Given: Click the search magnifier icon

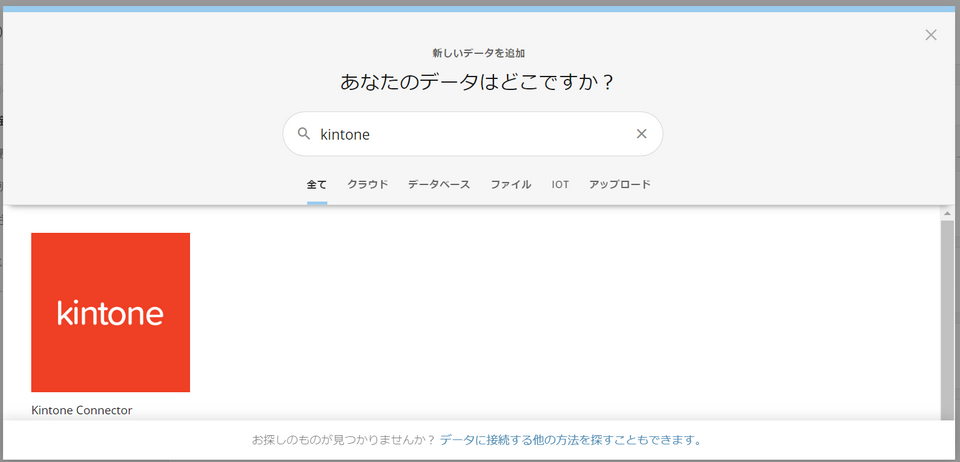Looking at the screenshot, I should point(304,134).
